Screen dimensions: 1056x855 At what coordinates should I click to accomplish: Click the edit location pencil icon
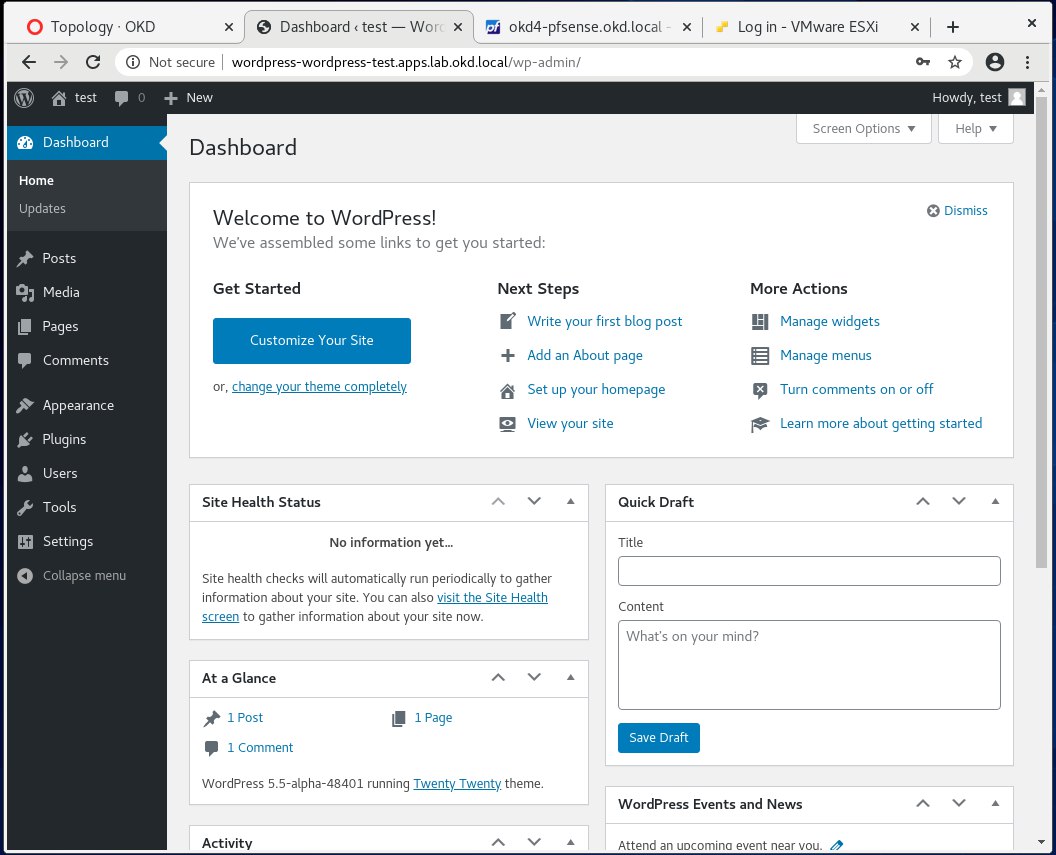coord(836,845)
